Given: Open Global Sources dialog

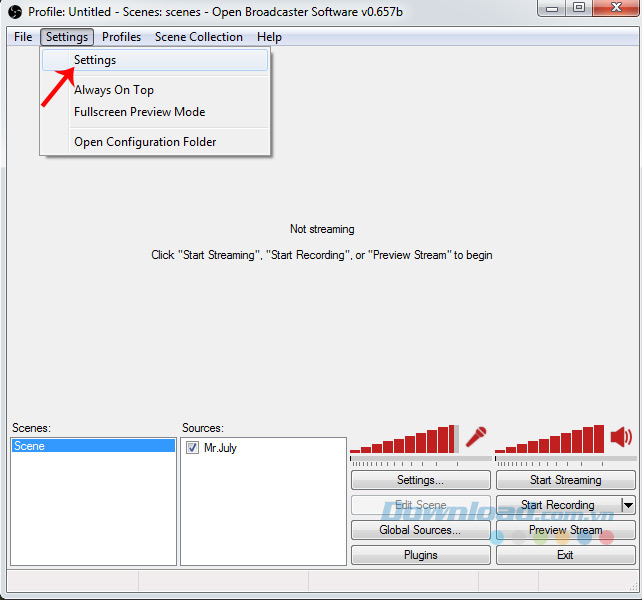Looking at the screenshot, I should click(420, 530).
